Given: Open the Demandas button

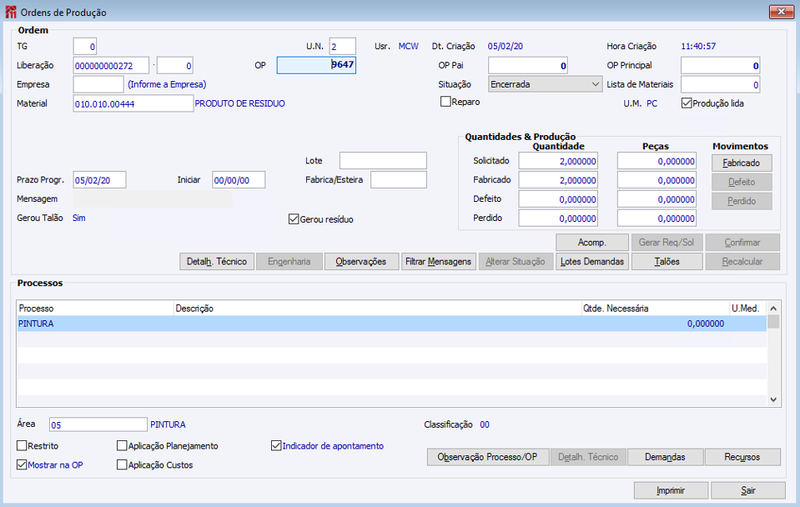Looking at the screenshot, I should coord(665,457).
